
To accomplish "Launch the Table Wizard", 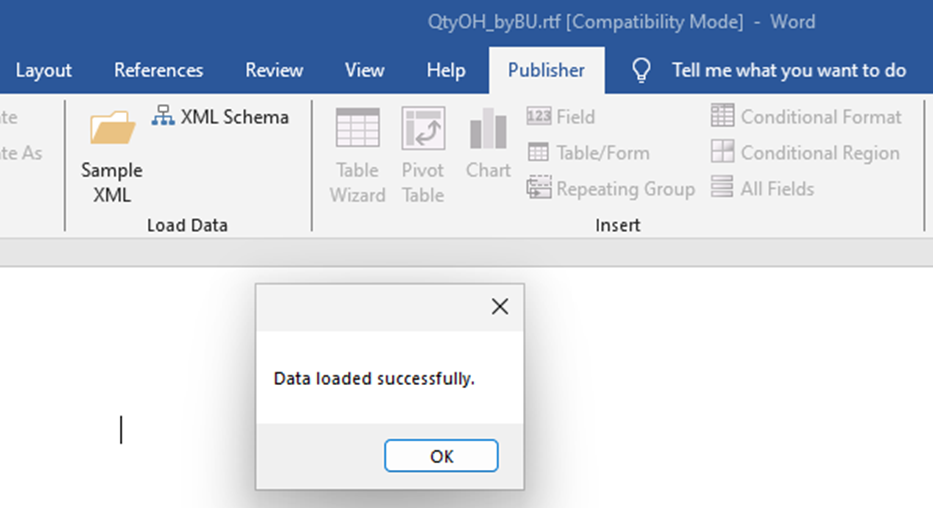I will point(358,156).
